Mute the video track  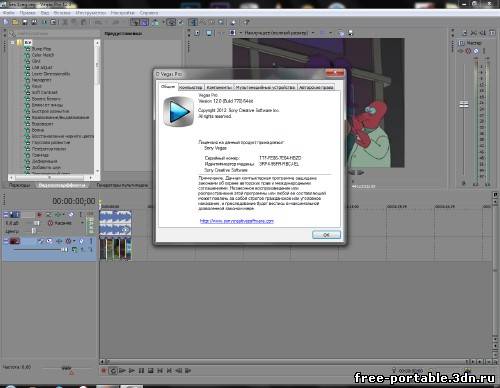[81, 241]
